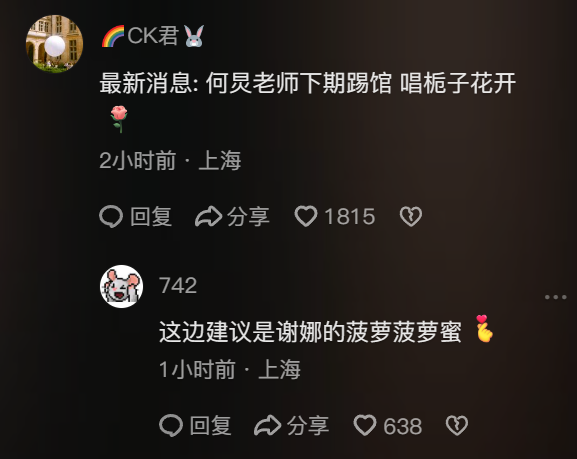
Task: Like CK君's comment with heart icon
Action: tap(305, 216)
